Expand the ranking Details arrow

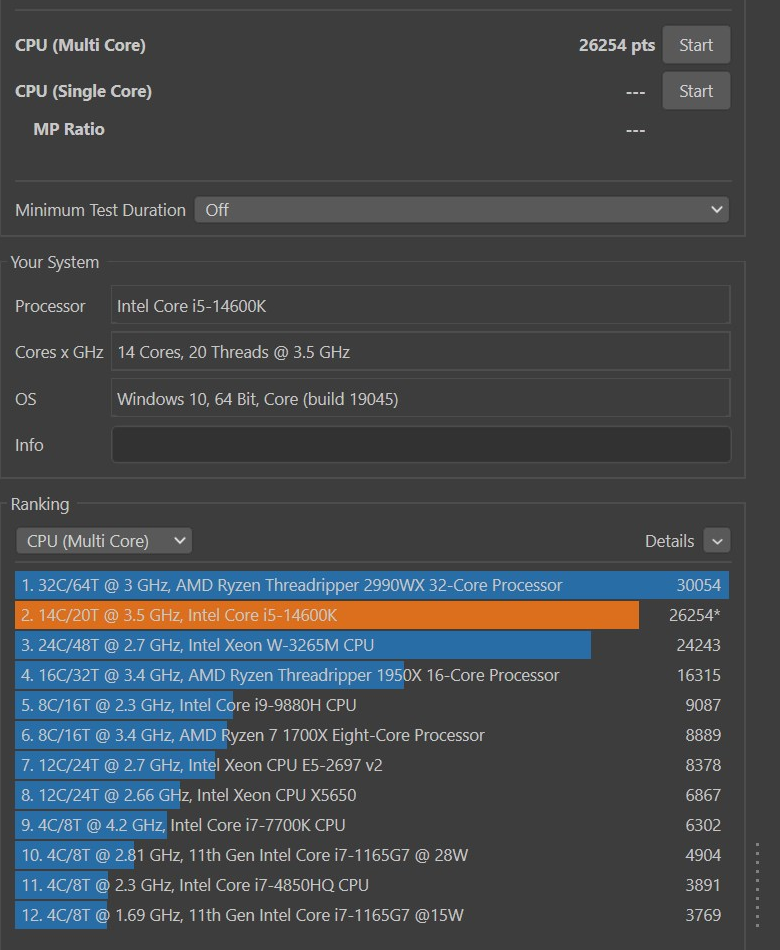point(717,541)
